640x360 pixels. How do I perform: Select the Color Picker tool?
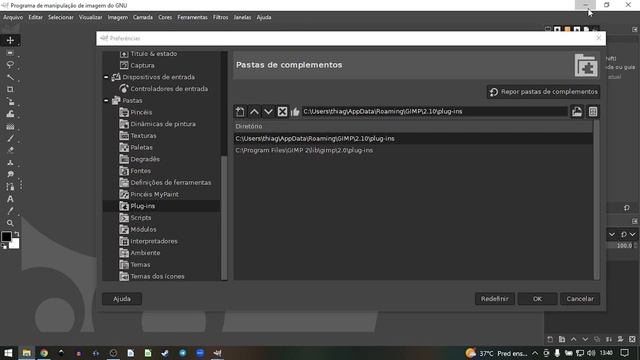10,211
